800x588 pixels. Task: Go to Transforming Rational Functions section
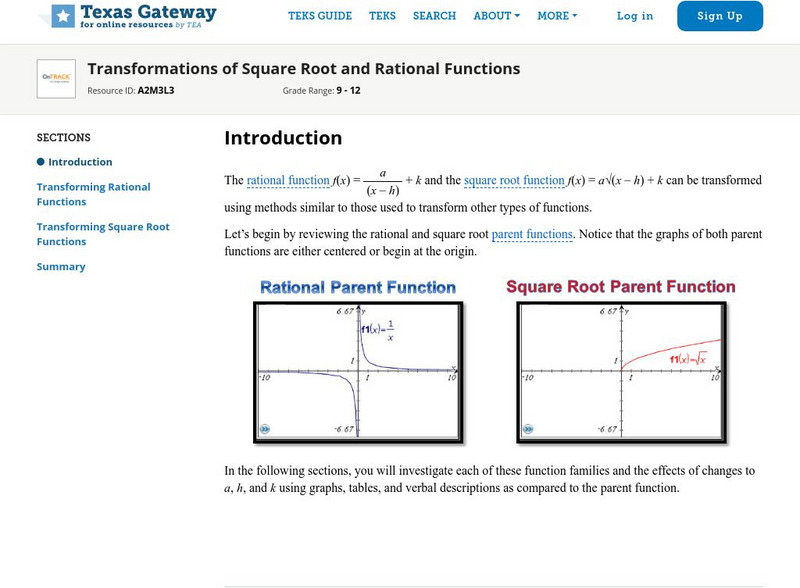(x=94, y=193)
